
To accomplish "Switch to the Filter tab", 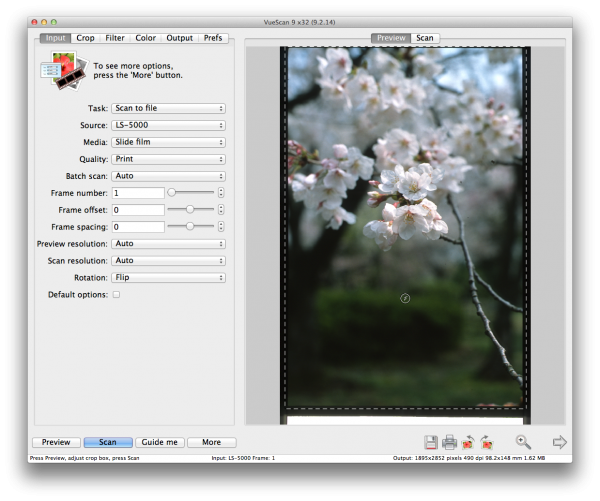I will 115,38.
